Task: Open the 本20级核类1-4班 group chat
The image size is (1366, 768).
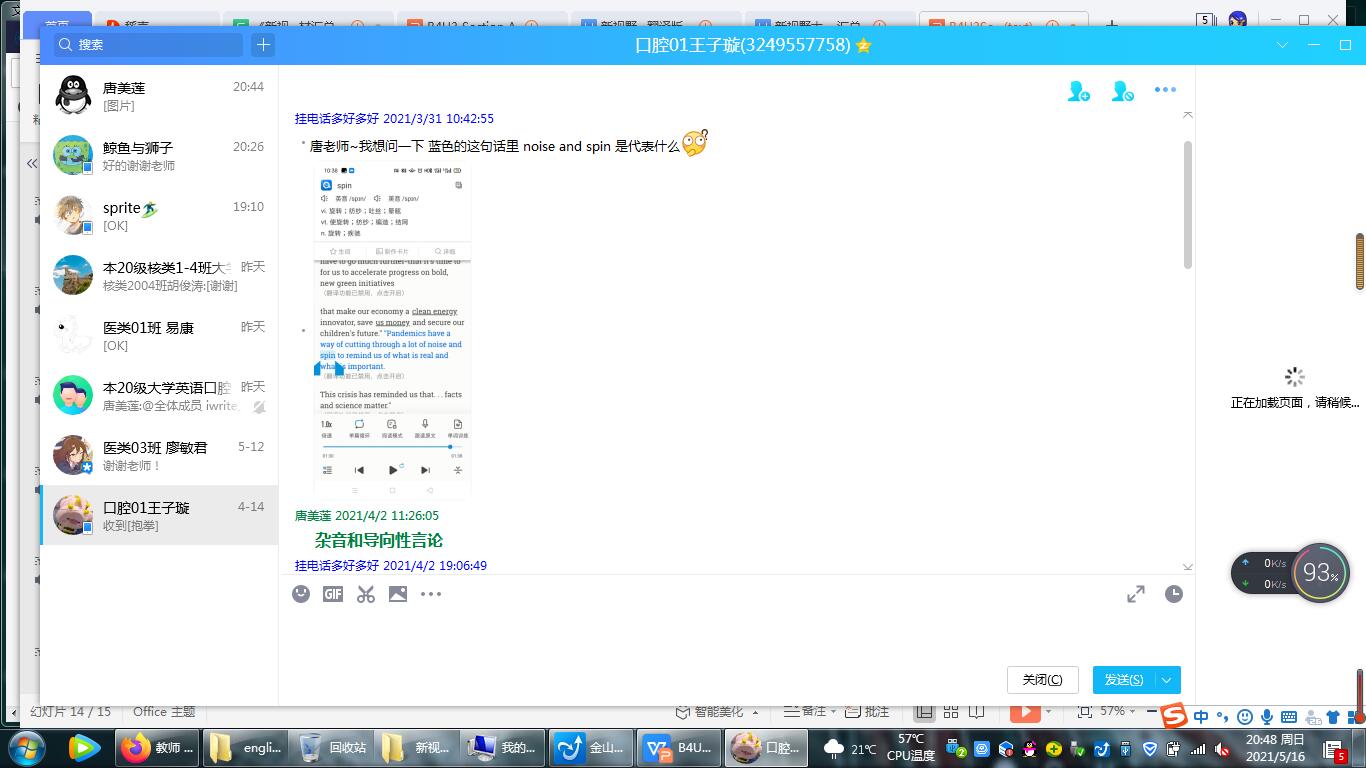Action: (x=159, y=276)
